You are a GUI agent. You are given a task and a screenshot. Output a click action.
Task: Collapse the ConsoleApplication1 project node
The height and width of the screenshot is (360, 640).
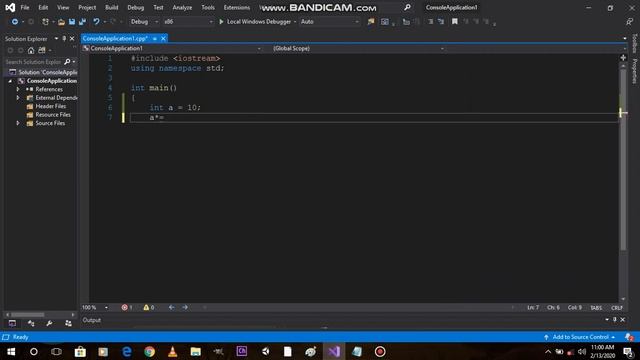[10, 81]
